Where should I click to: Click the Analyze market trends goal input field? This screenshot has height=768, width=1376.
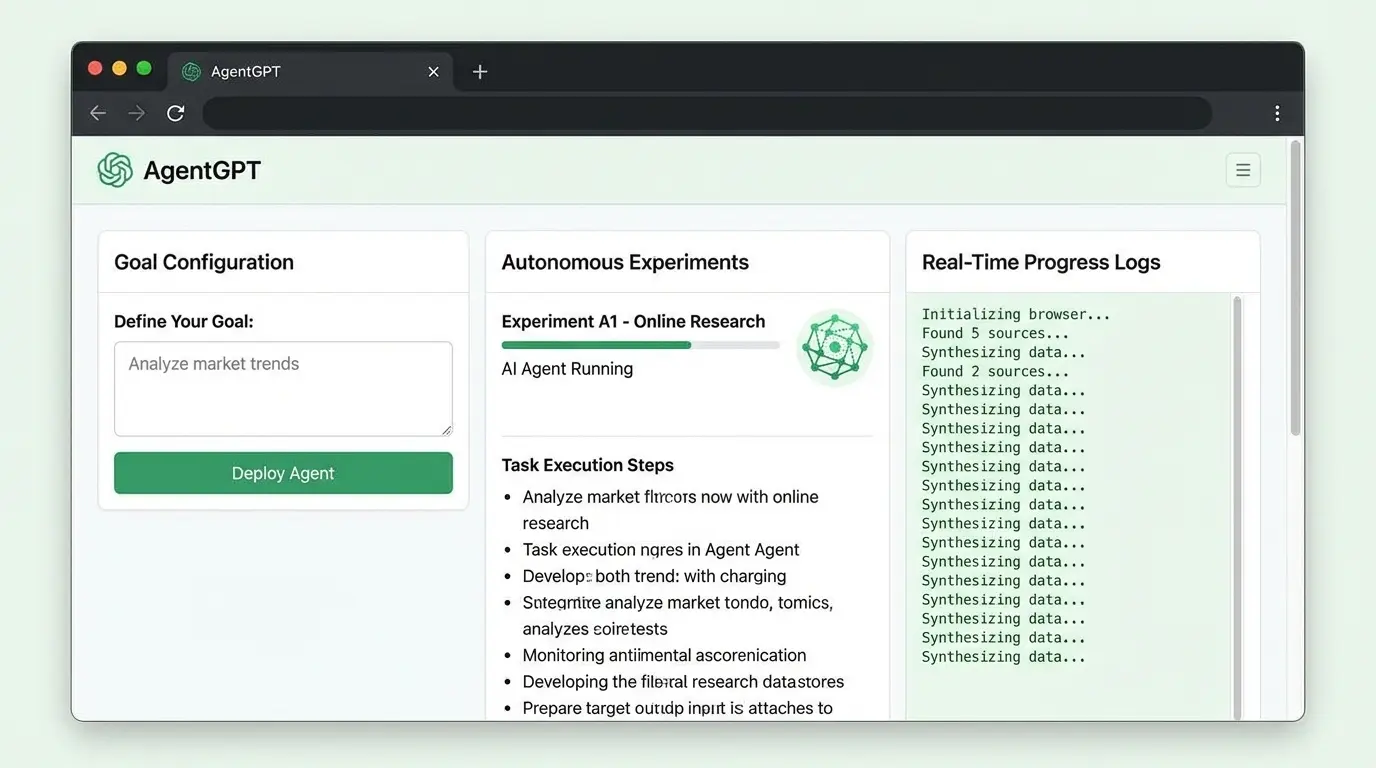click(x=283, y=388)
